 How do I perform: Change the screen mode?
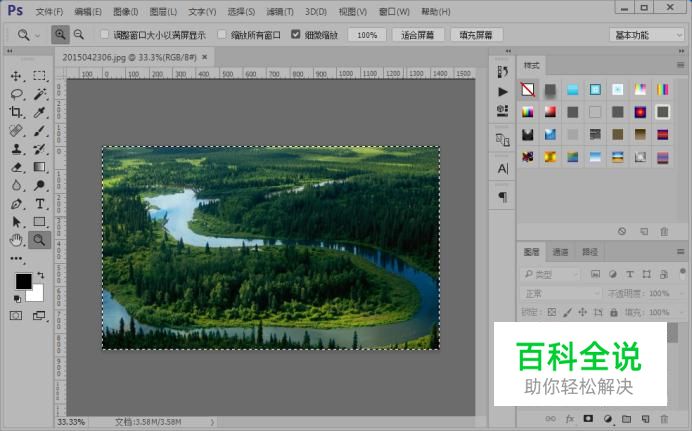(39, 315)
